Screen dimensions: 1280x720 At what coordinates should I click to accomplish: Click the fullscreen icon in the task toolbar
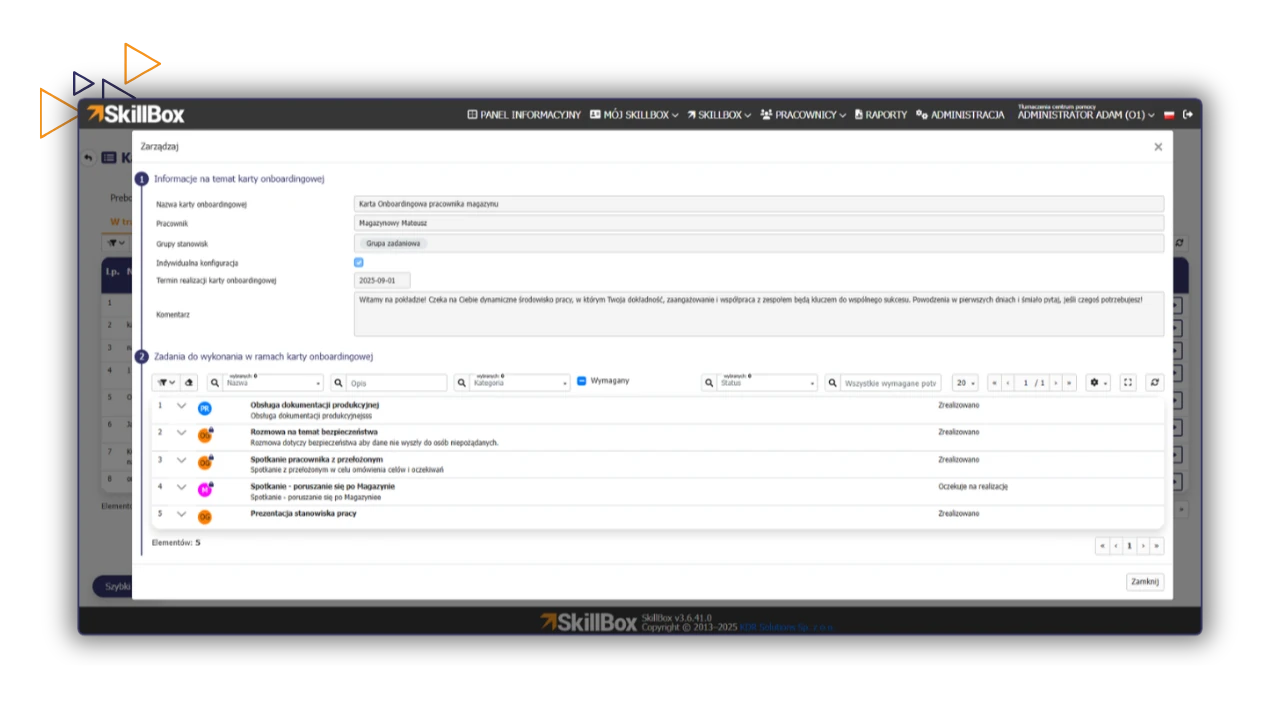click(x=1128, y=383)
